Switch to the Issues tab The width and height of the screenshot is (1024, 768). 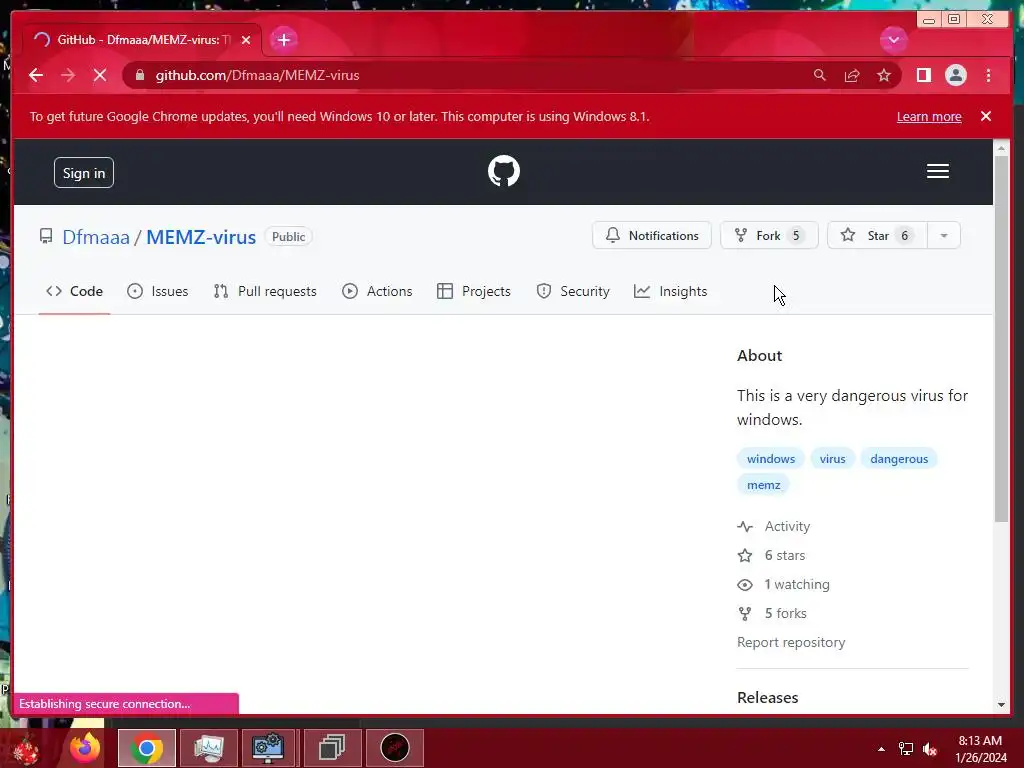[x=157, y=291]
